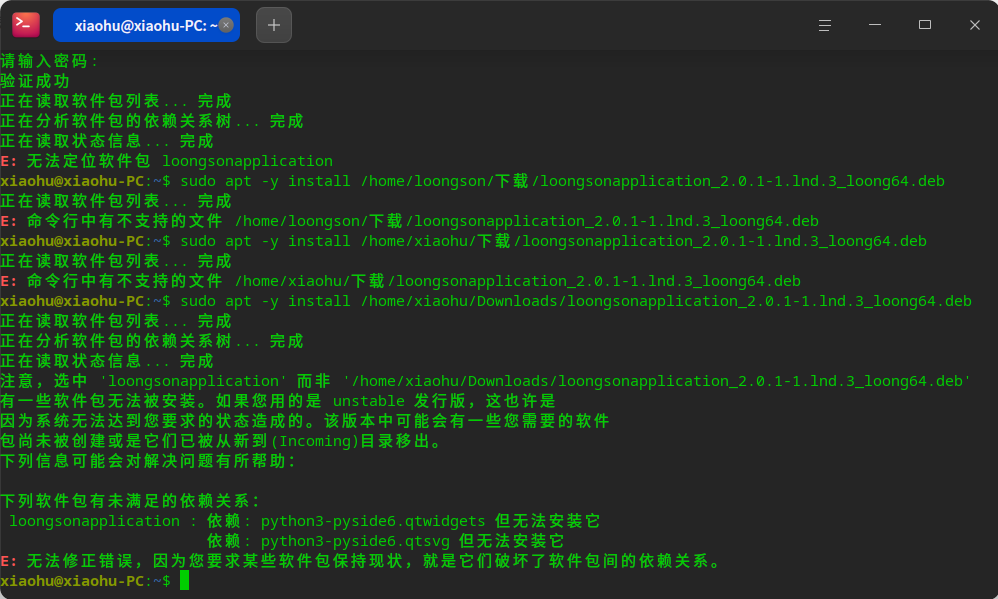The width and height of the screenshot is (998, 599).
Task: Close the terminal window
Action: (x=974, y=25)
